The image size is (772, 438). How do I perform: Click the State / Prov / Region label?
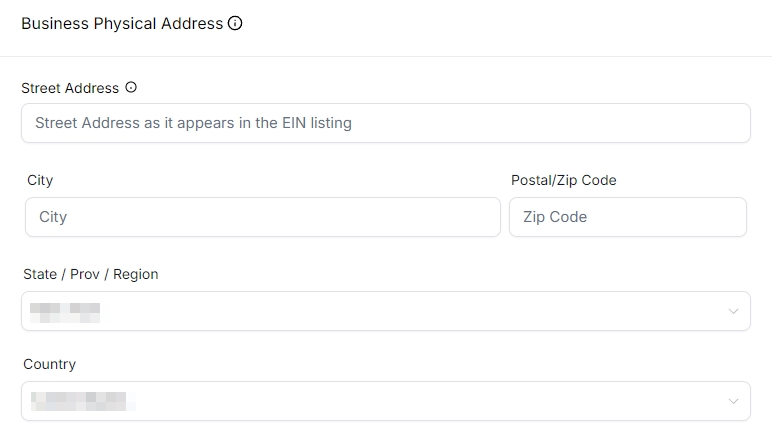tap(90, 274)
